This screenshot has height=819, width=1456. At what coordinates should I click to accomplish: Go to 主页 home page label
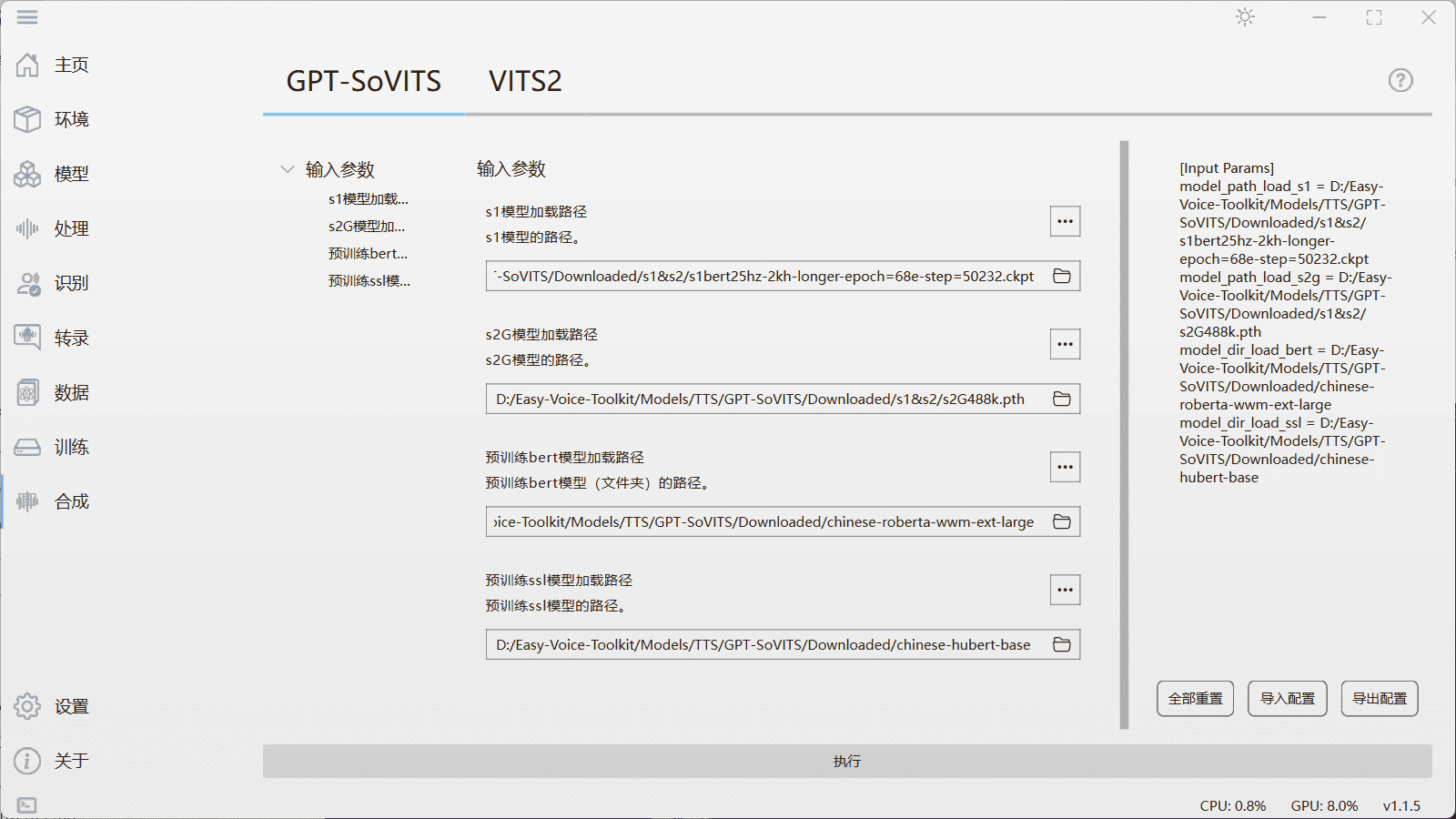(x=72, y=65)
